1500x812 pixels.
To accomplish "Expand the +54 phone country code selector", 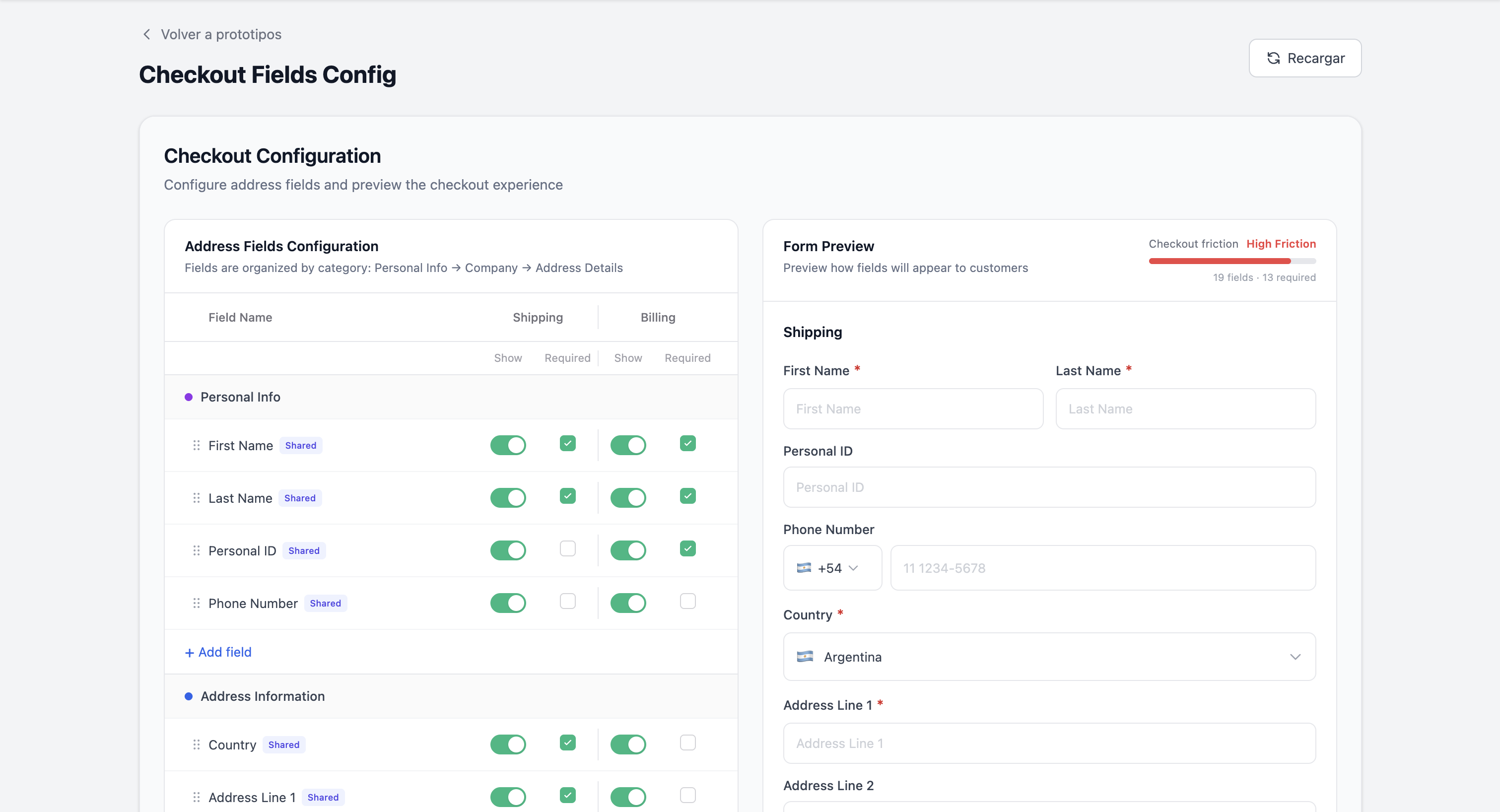I will (832, 568).
